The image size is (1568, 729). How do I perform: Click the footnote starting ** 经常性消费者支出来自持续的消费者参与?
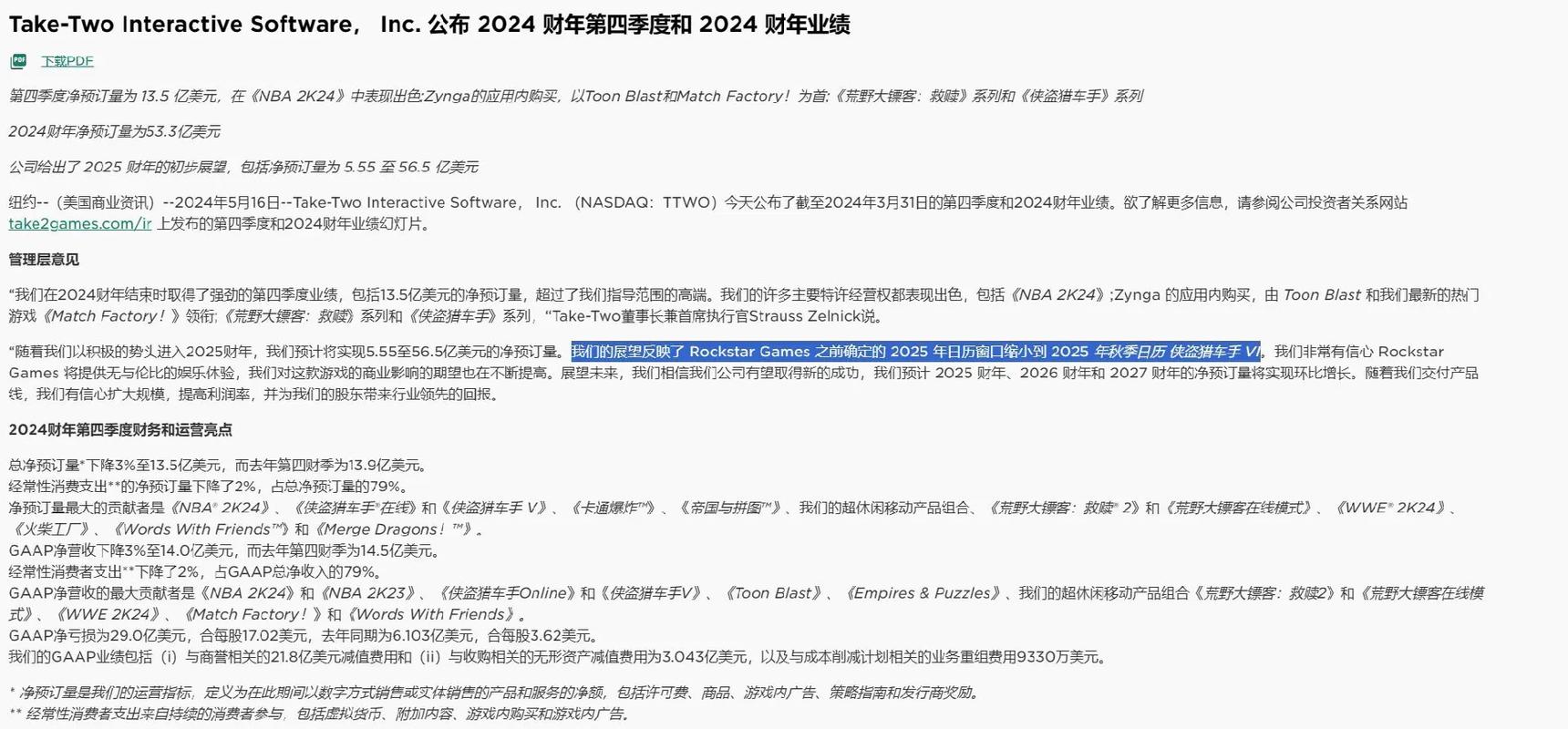click(321, 714)
